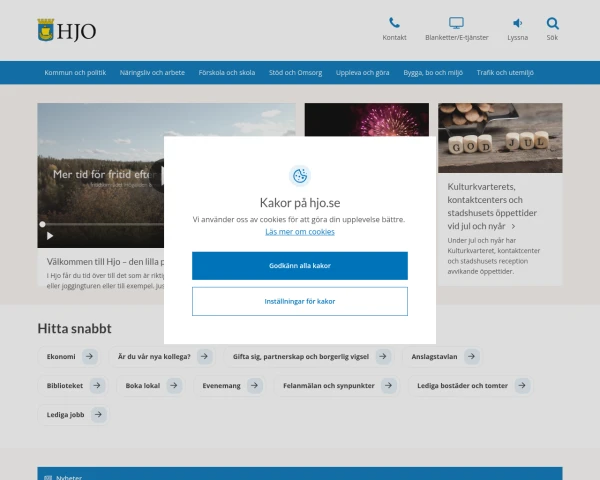
Task: Click the Nyheter section header
Action: (300, 473)
